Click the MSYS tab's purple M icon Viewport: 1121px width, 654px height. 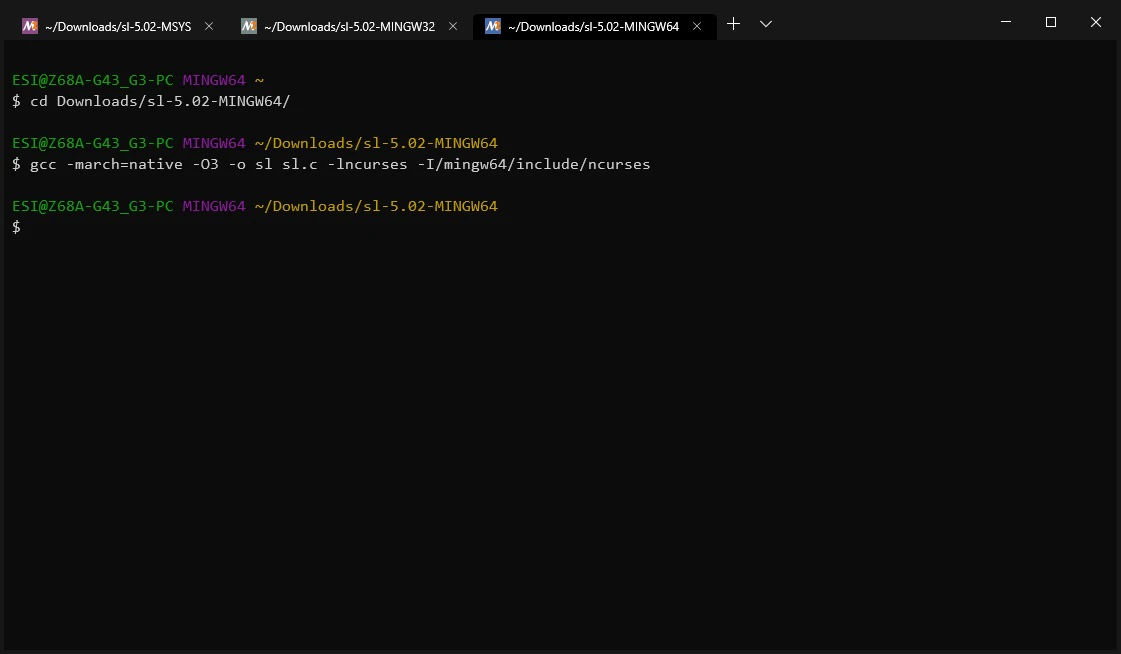point(29,26)
